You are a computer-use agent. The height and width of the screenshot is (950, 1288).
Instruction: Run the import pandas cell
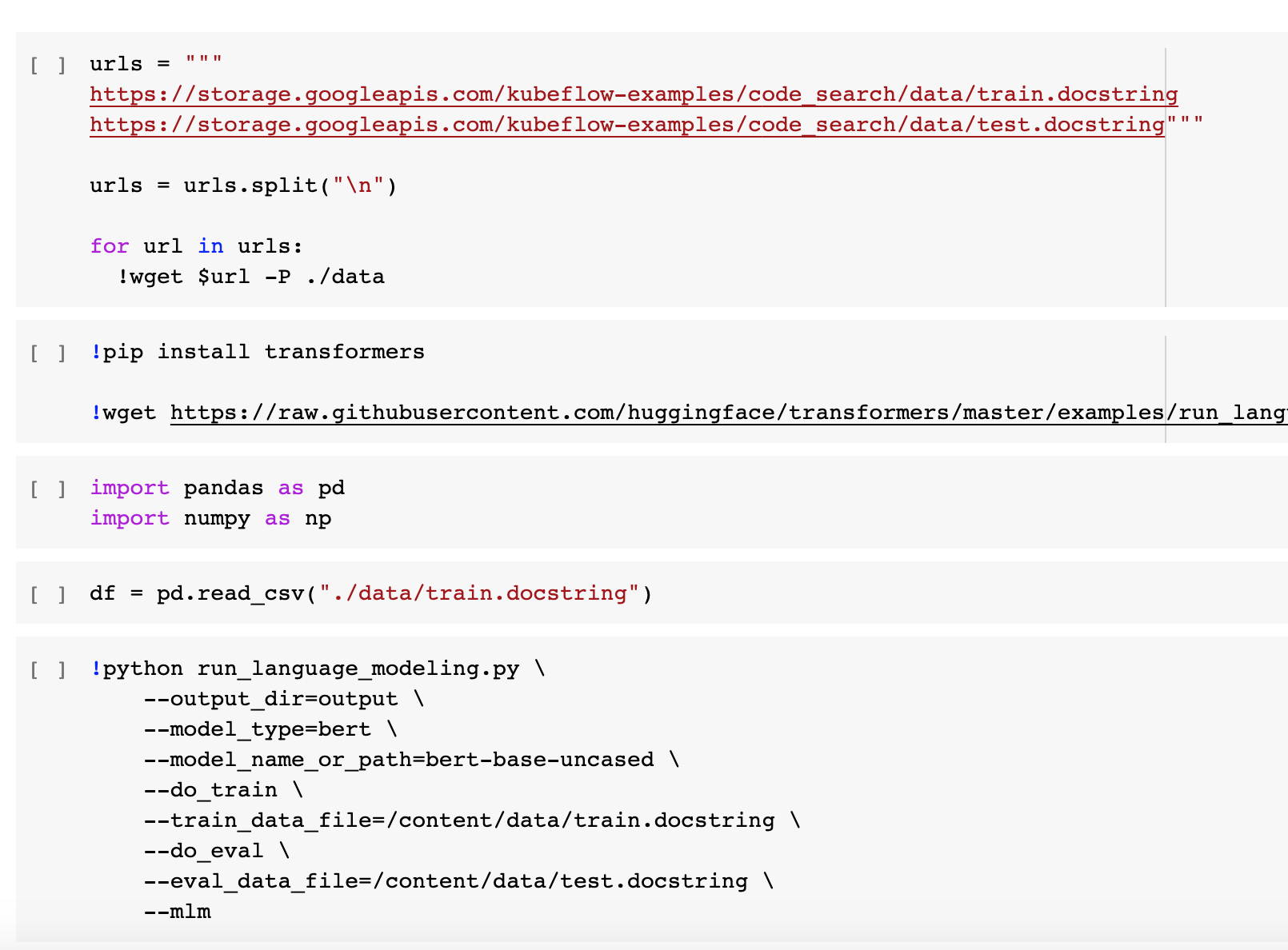(48, 489)
